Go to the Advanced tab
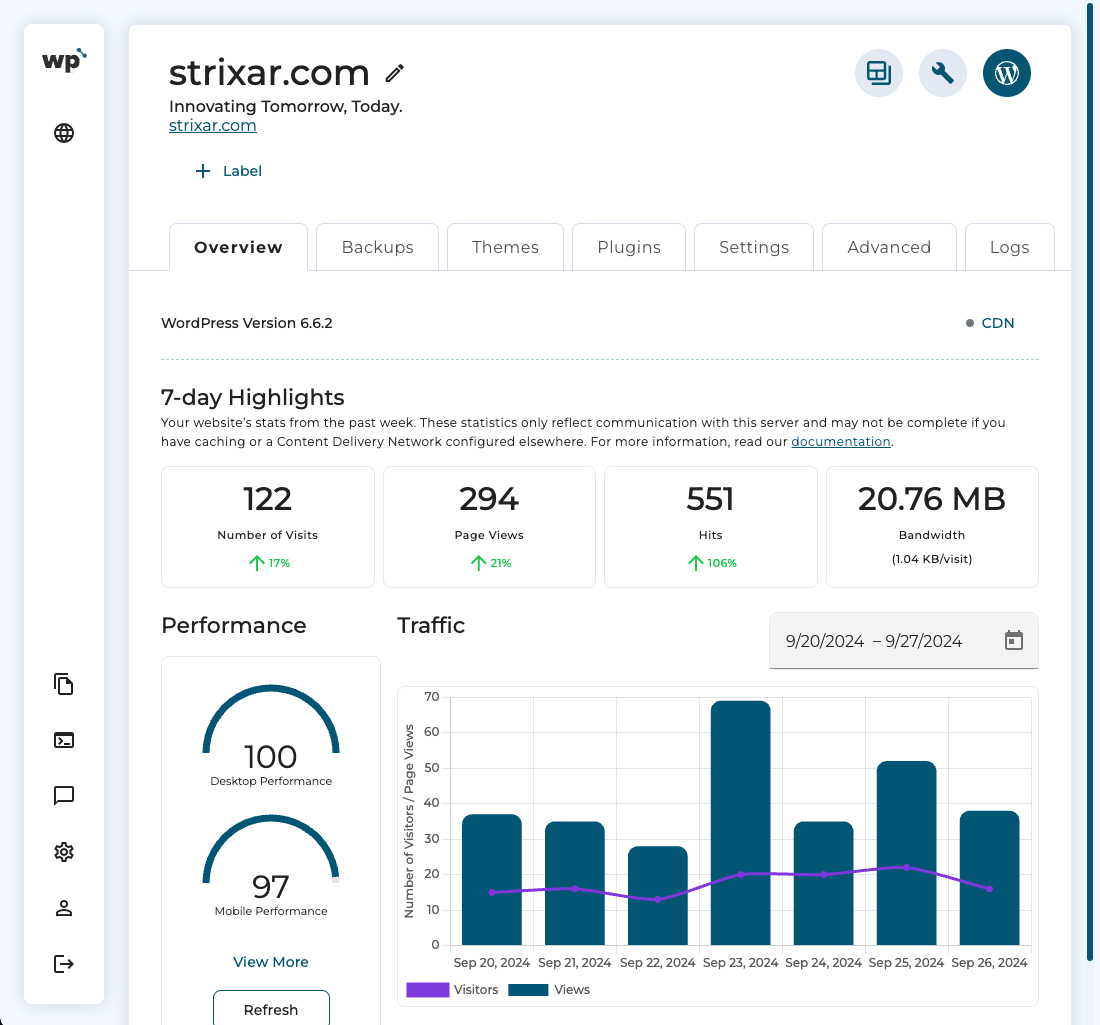1100x1025 pixels. tap(889, 247)
